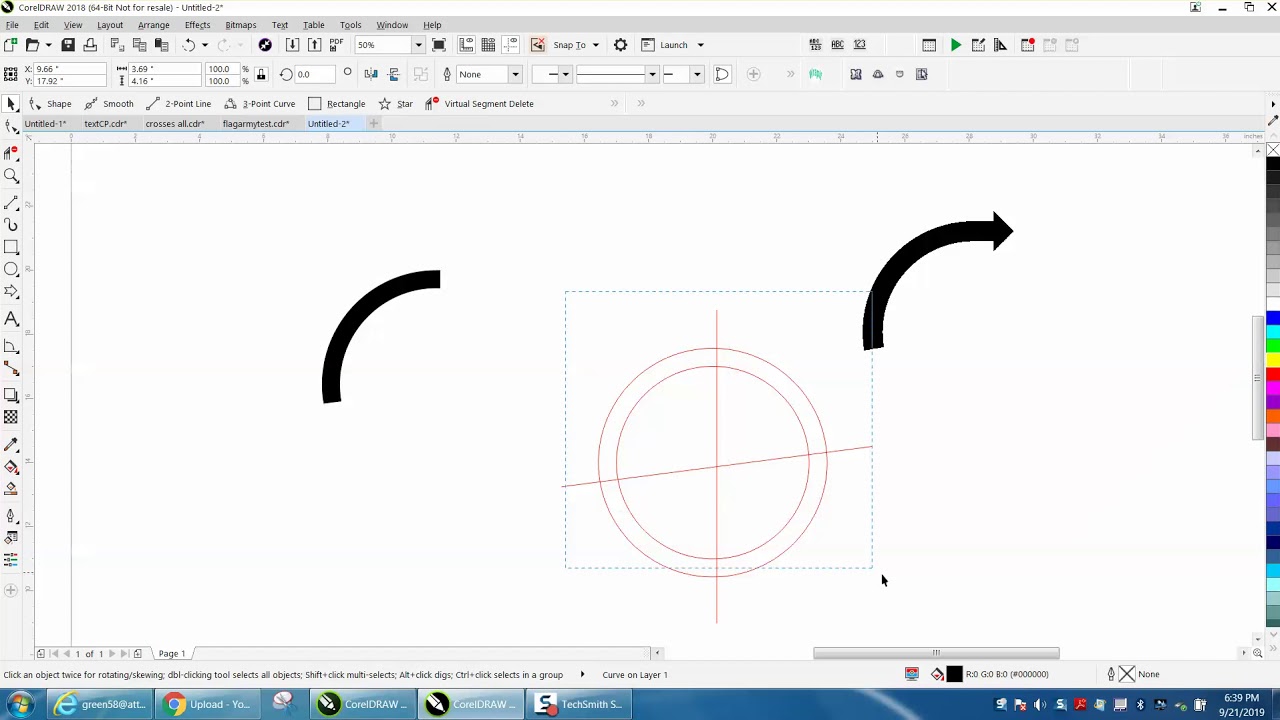The width and height of the screenshot is (1280, 720).
Task: Switch to crosses all.cdr tab
Action: 175,124
